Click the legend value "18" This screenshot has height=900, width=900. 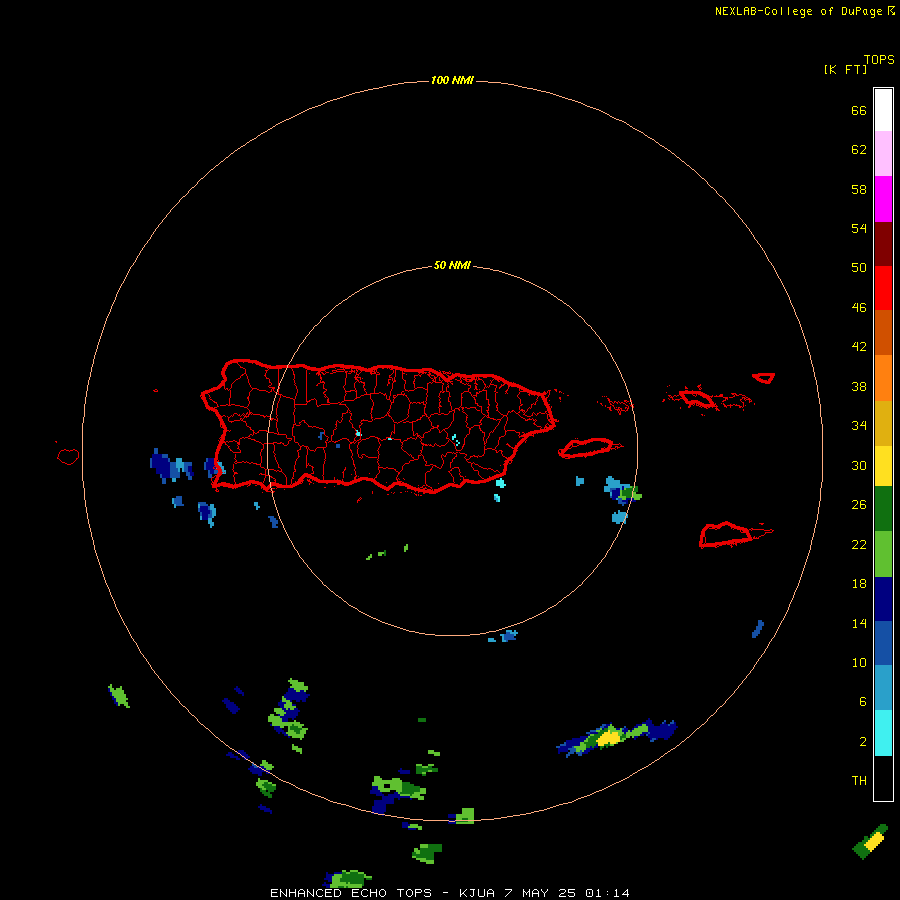(859, 584)
